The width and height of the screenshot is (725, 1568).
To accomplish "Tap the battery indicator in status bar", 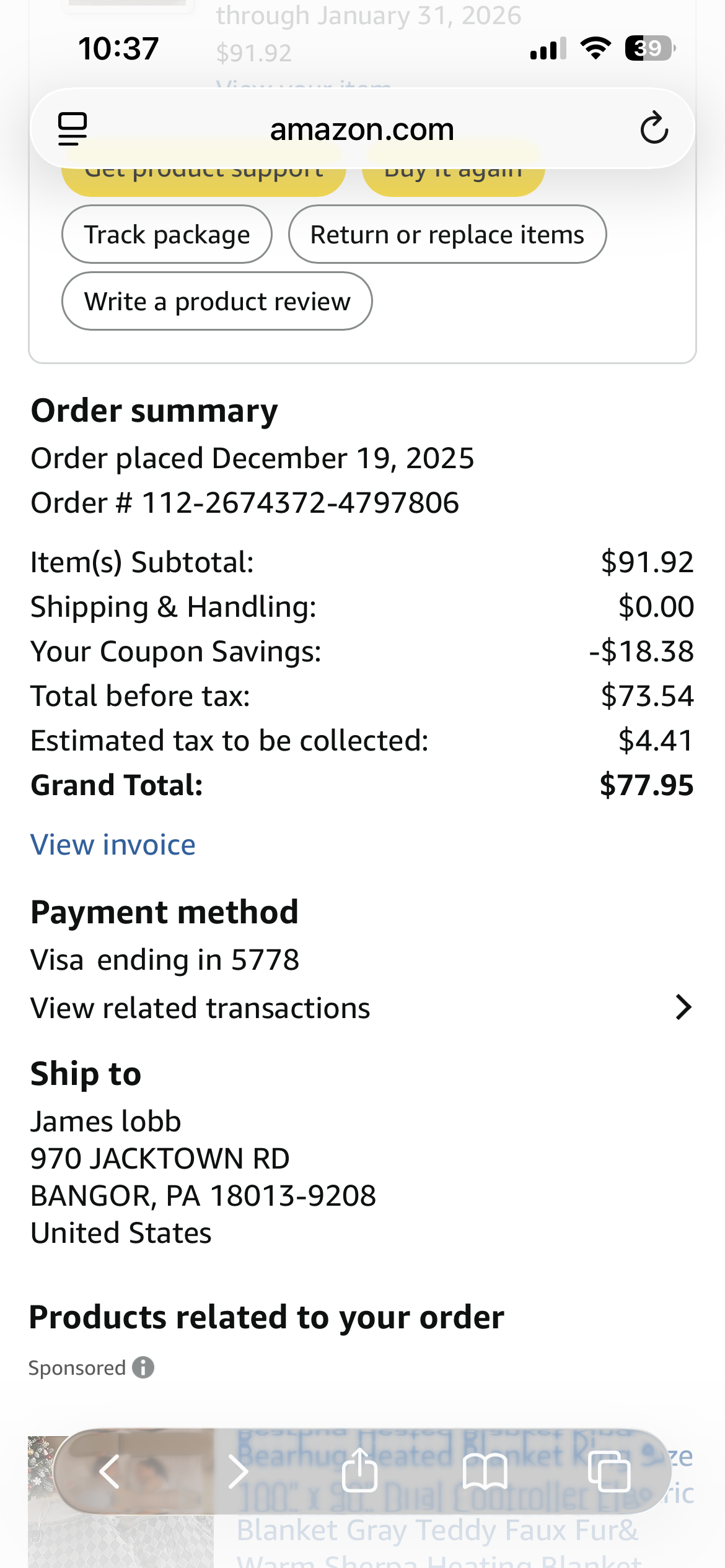I will pos(649,48).
